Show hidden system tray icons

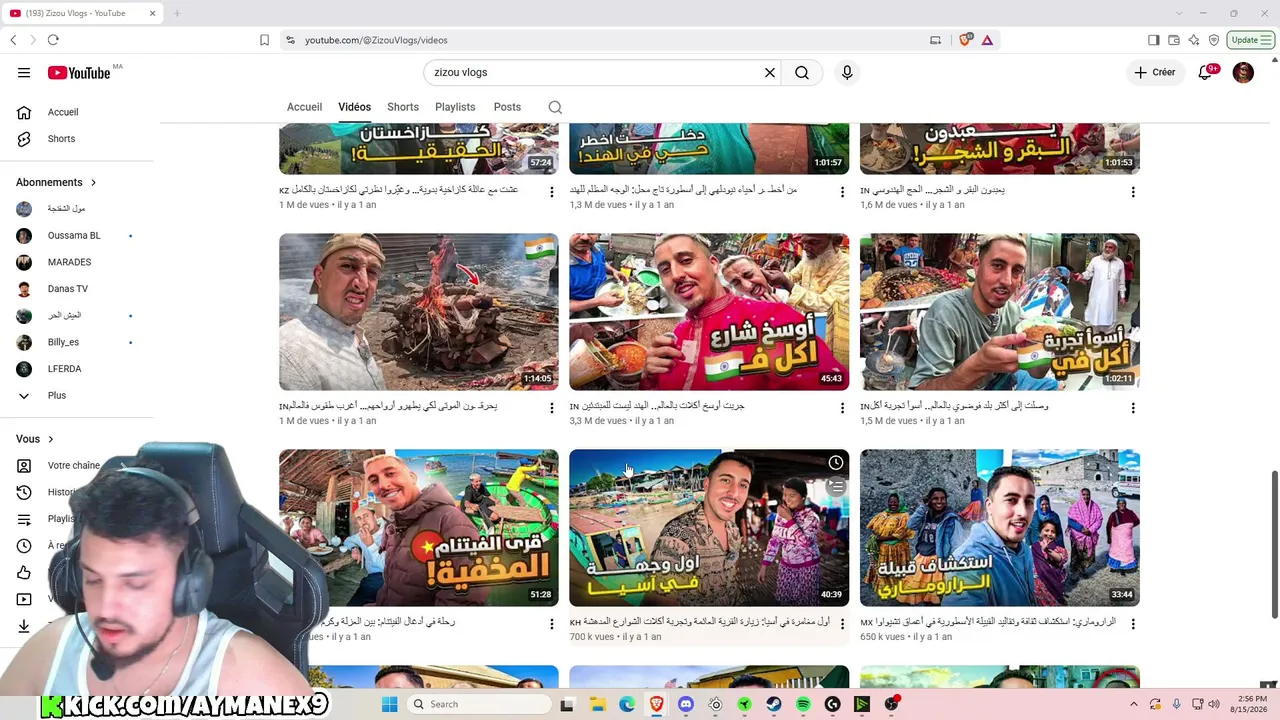(1133, 704)
